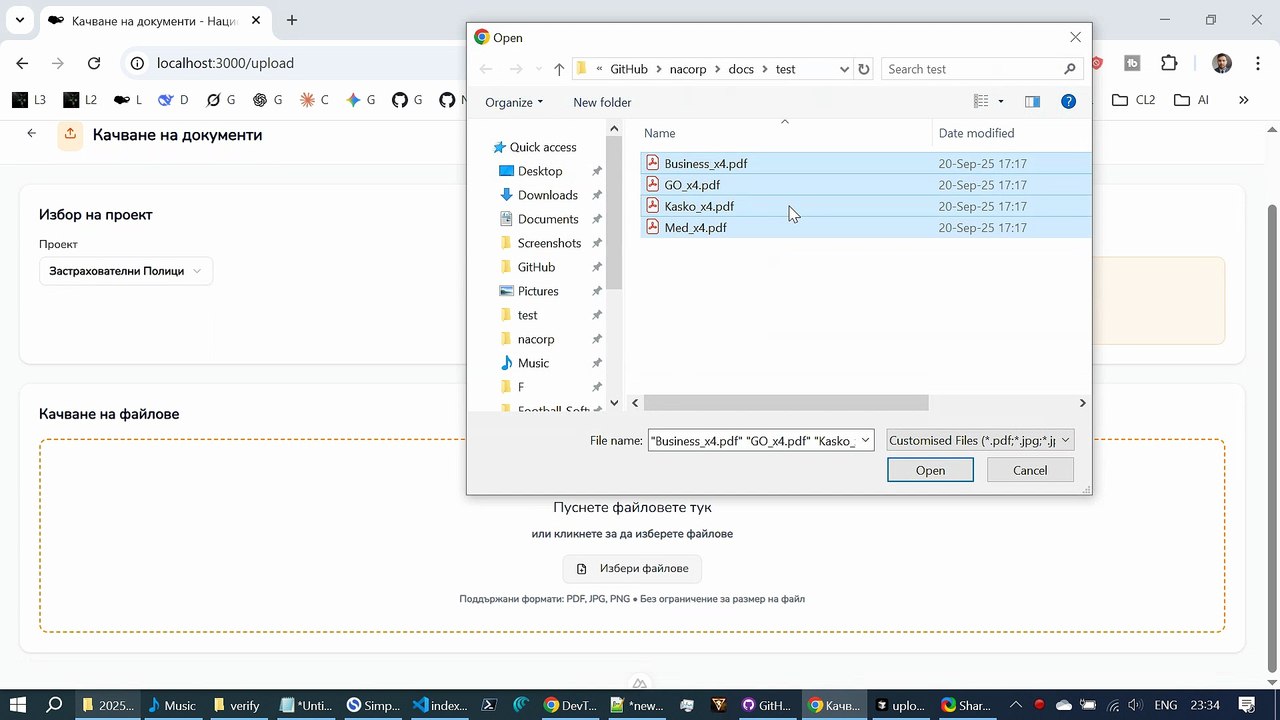Sort files by the Name column header

coord(659,133)
